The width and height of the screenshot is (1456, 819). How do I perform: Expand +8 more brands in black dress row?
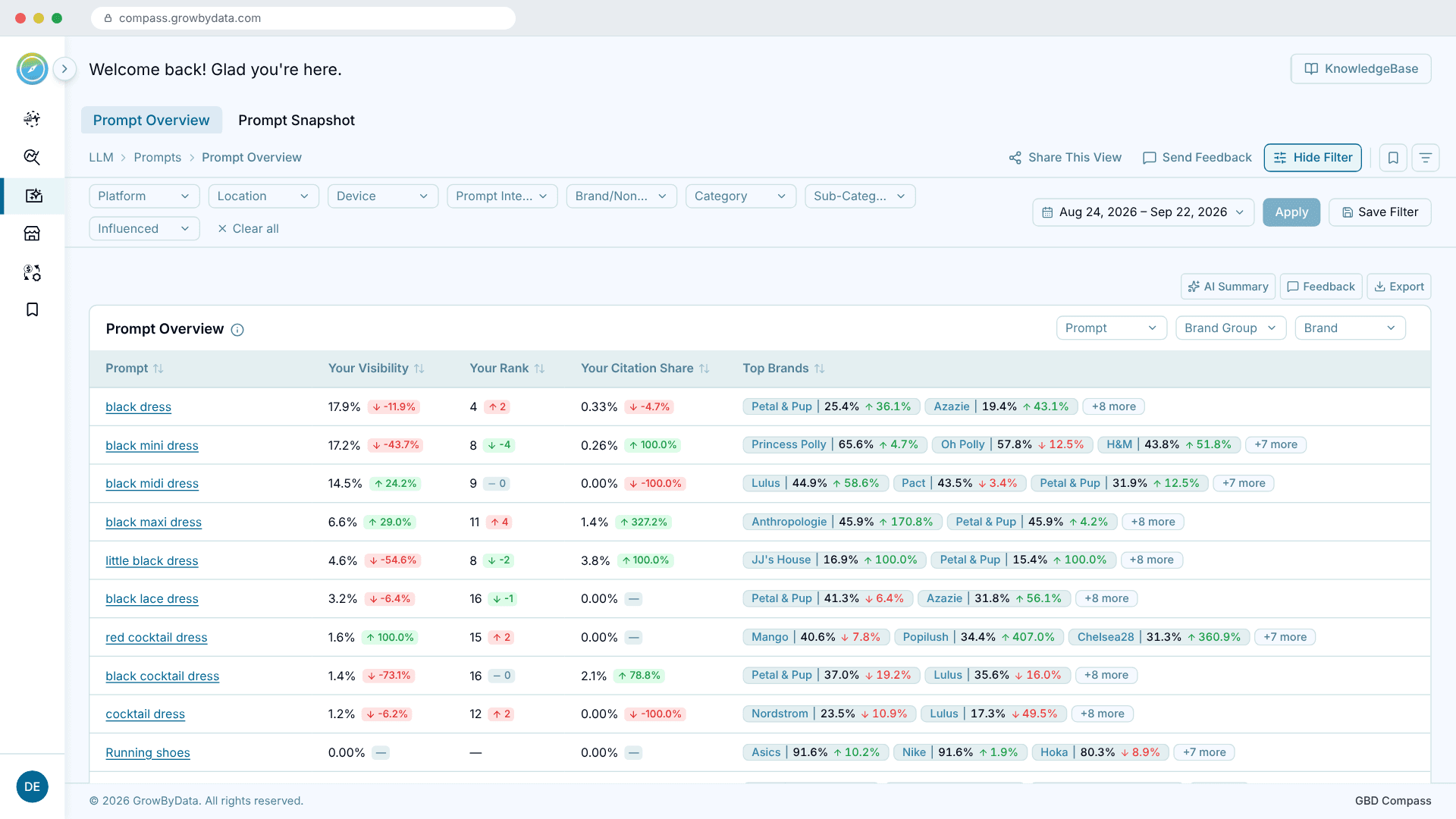pyautogui.click(x=1113, y=406)
